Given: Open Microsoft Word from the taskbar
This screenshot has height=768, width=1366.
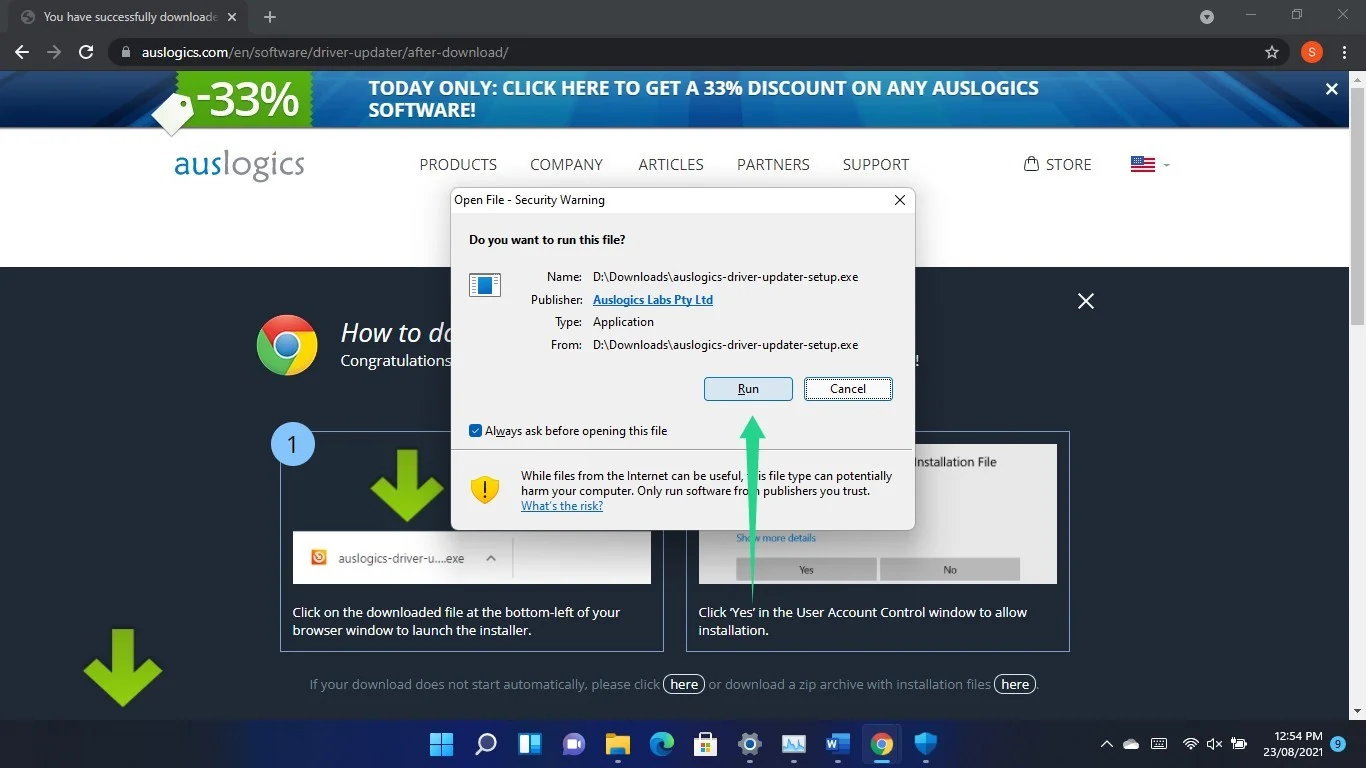Looking at the screenshot, I should (x=838, y=744).
